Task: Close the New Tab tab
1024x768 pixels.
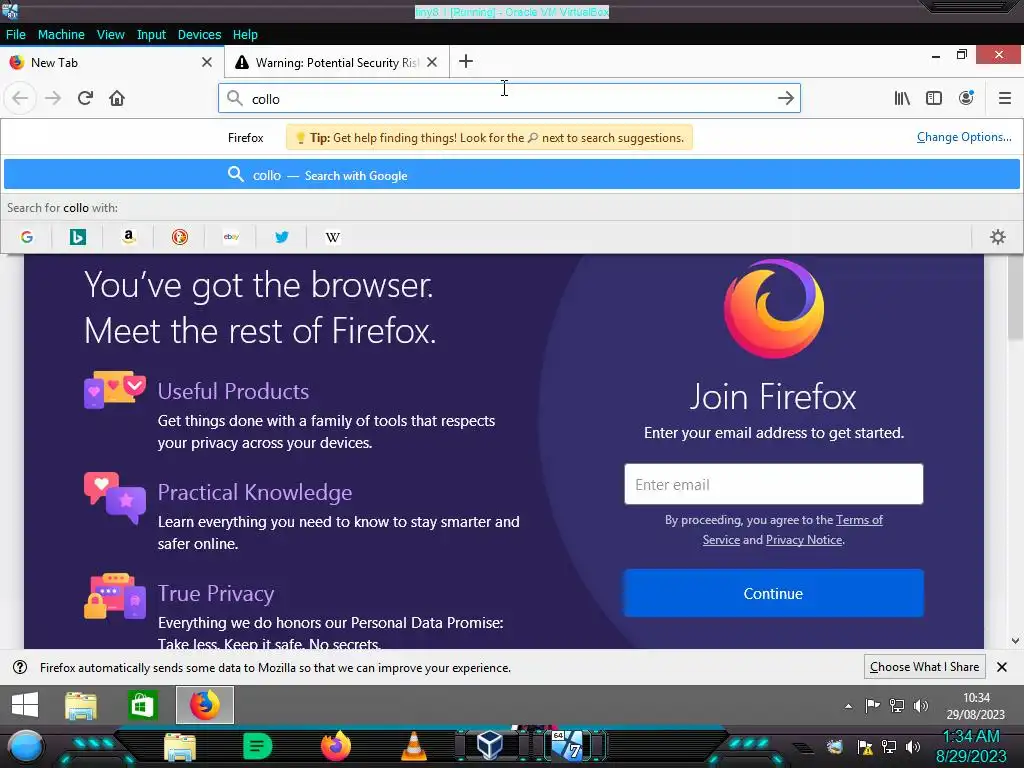Action: click(207, 63)
